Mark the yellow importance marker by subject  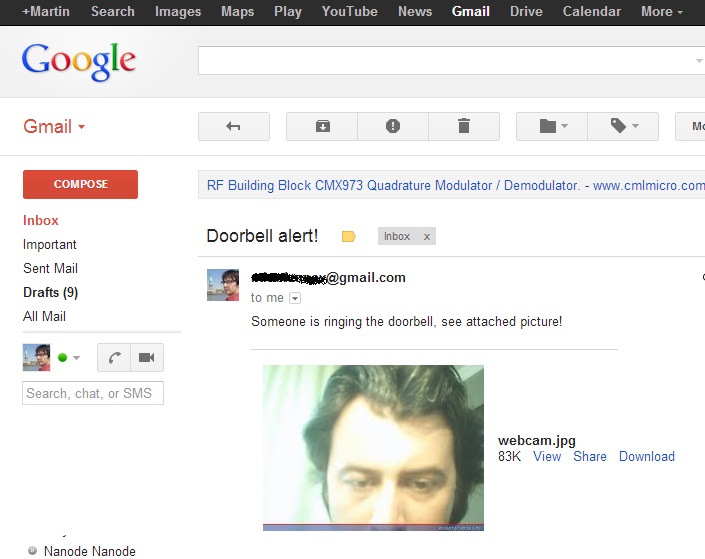pos(348,236)
